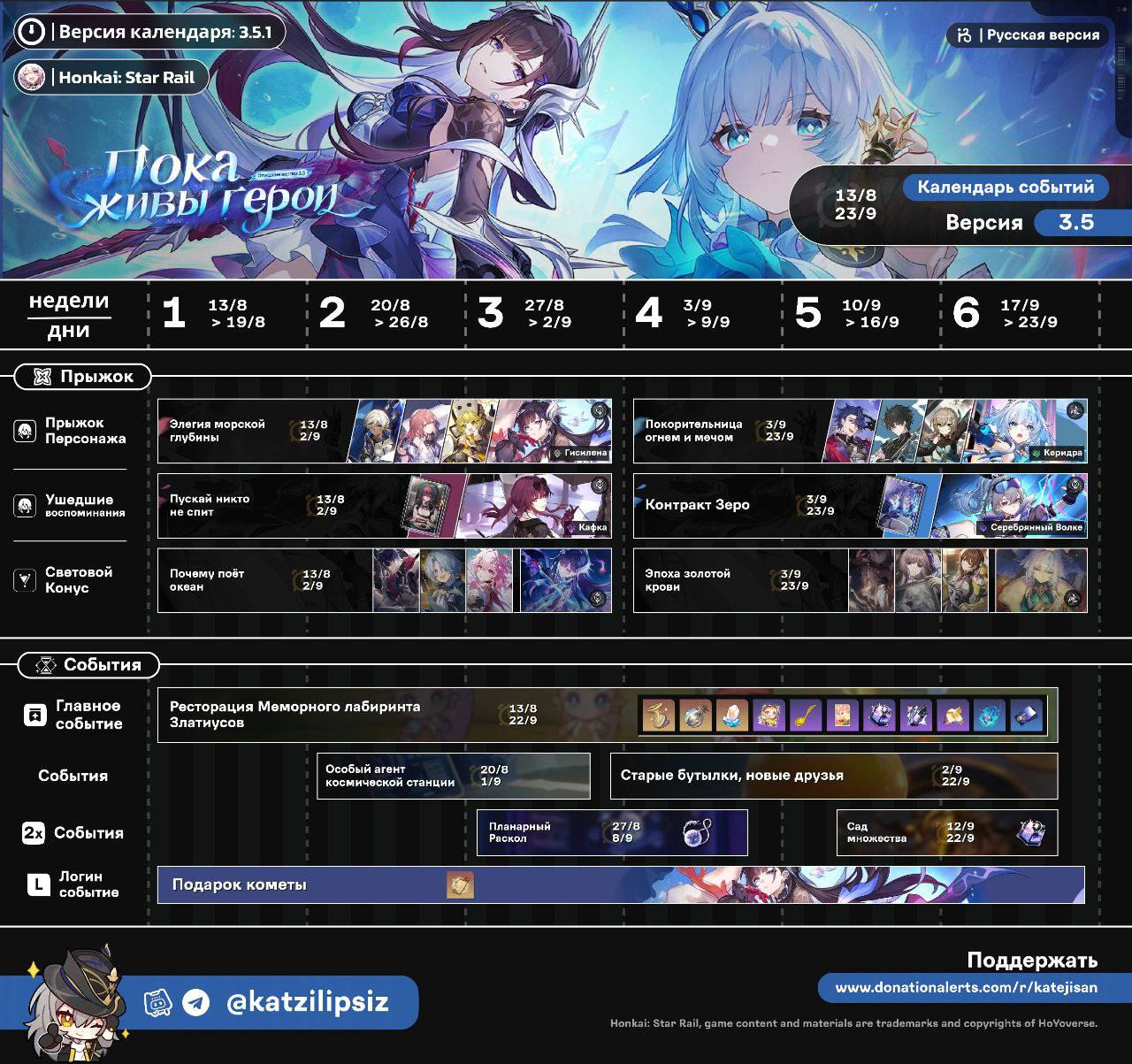The image size is (1132, 1064).
Task: Click the Логин событие L icon
Action: [x=38, y=884]
